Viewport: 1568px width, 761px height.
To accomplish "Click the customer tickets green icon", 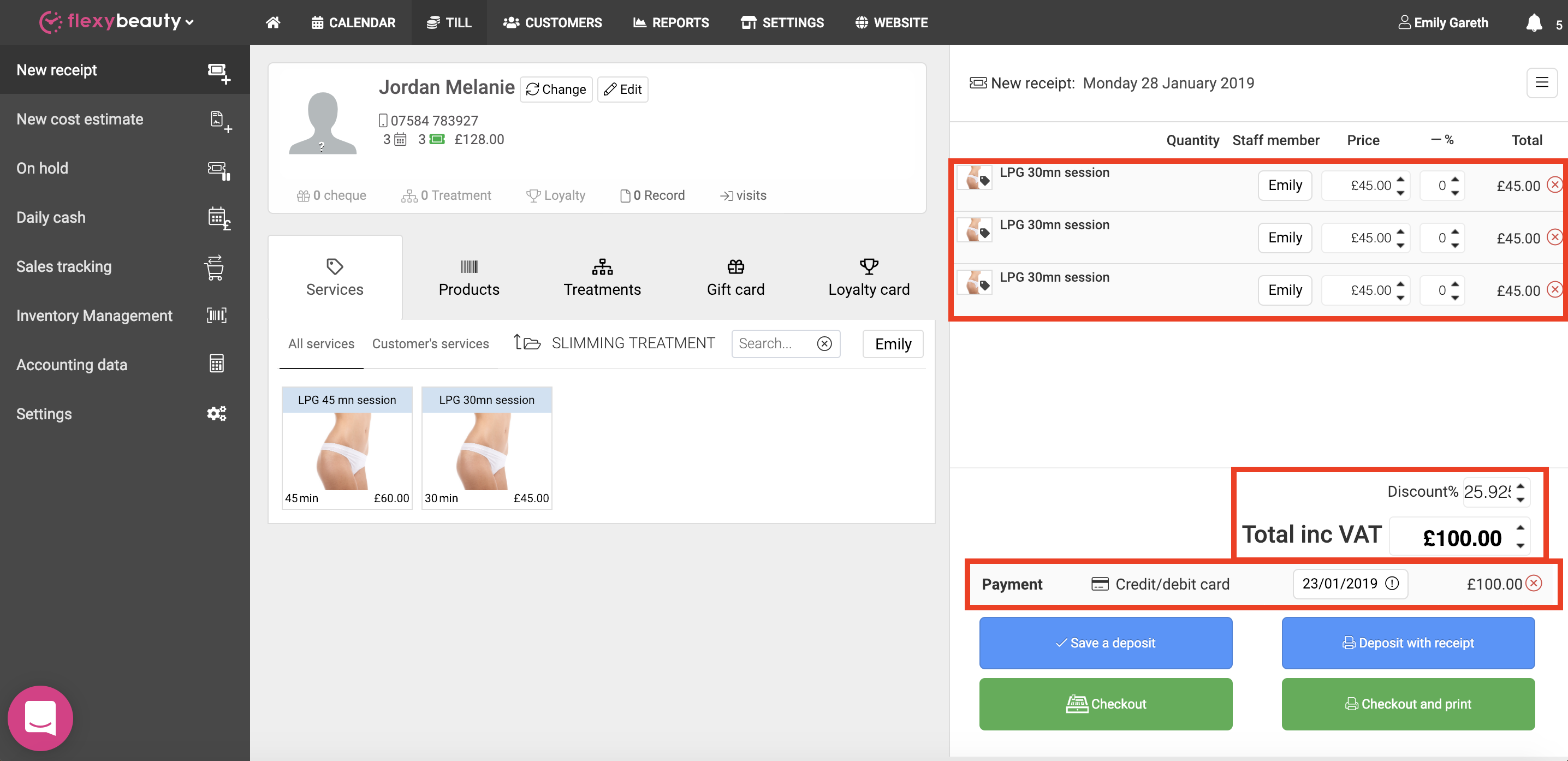I will 437,139.
